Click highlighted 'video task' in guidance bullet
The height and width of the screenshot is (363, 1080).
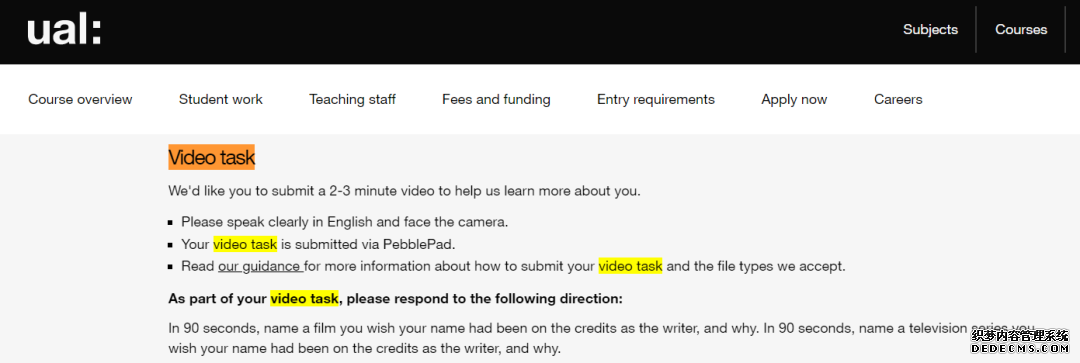click(x=630, y=266)
